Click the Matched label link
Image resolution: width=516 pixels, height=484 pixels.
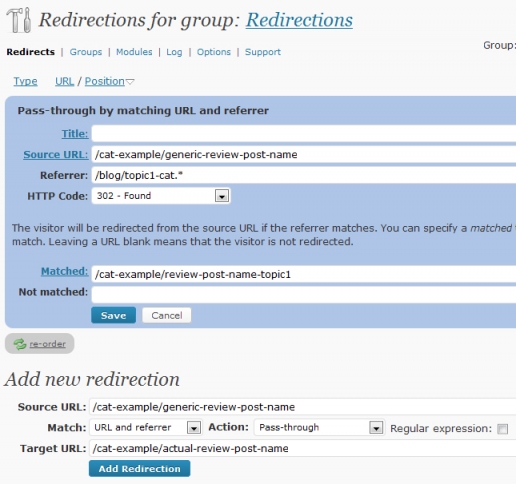65,271
